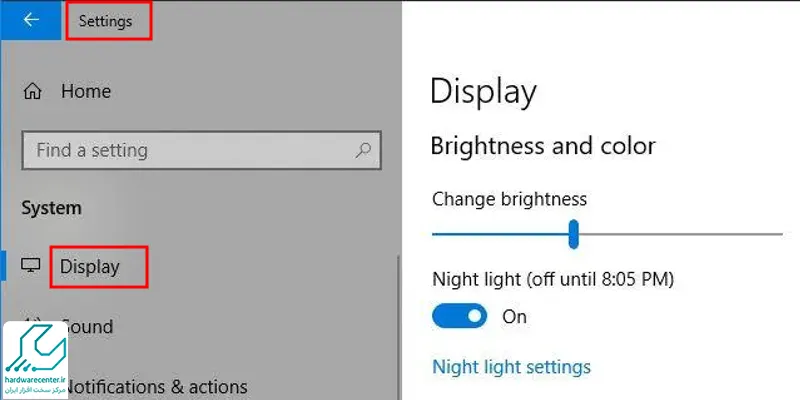Image resolution: width=800 pixels, height=400 pixels.
Task: Click the Night light off until 8:05 PM label
Action: pyautogui.click(x=553, y=279)
